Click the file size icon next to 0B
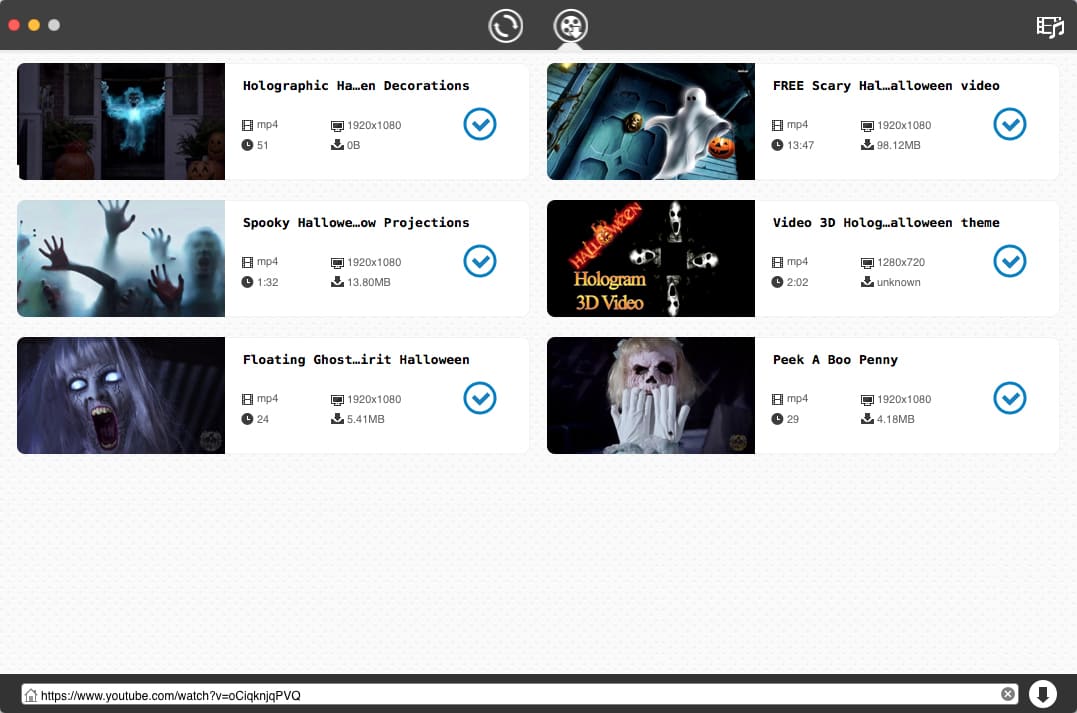This screenshot has height=713, width=1077. point(337,145)
